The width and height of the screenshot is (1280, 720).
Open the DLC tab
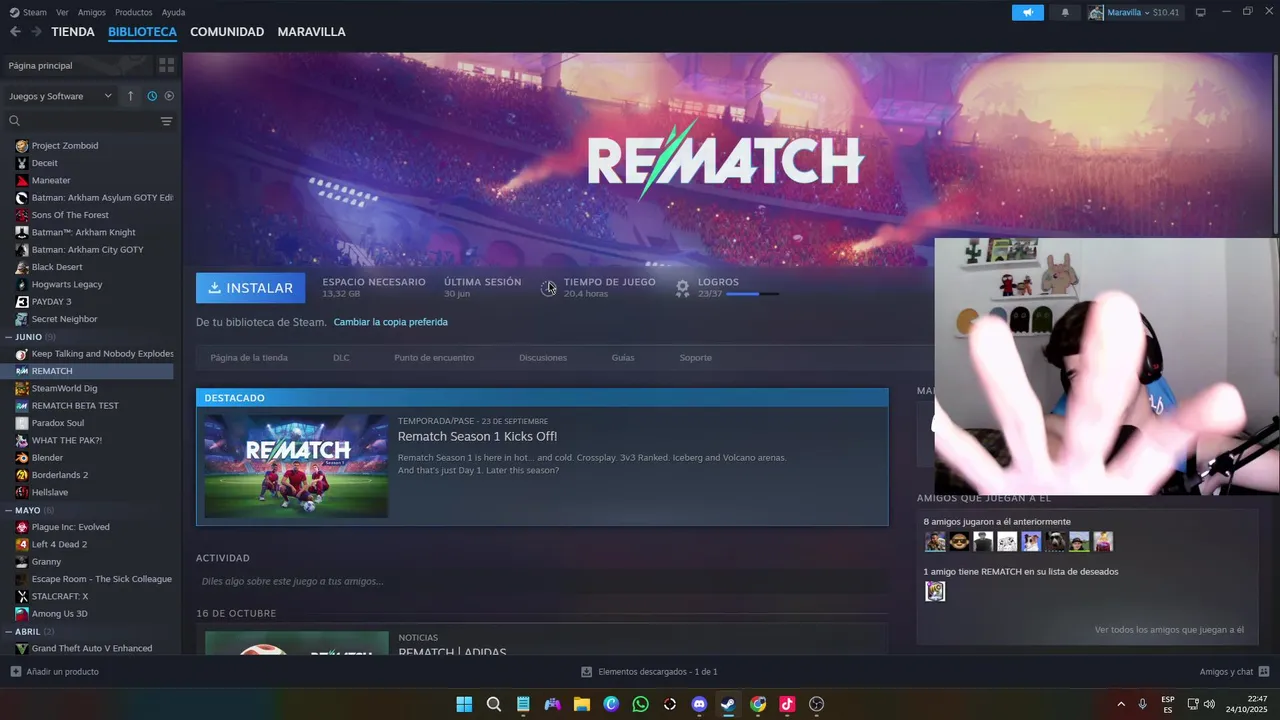pos(341,358)
